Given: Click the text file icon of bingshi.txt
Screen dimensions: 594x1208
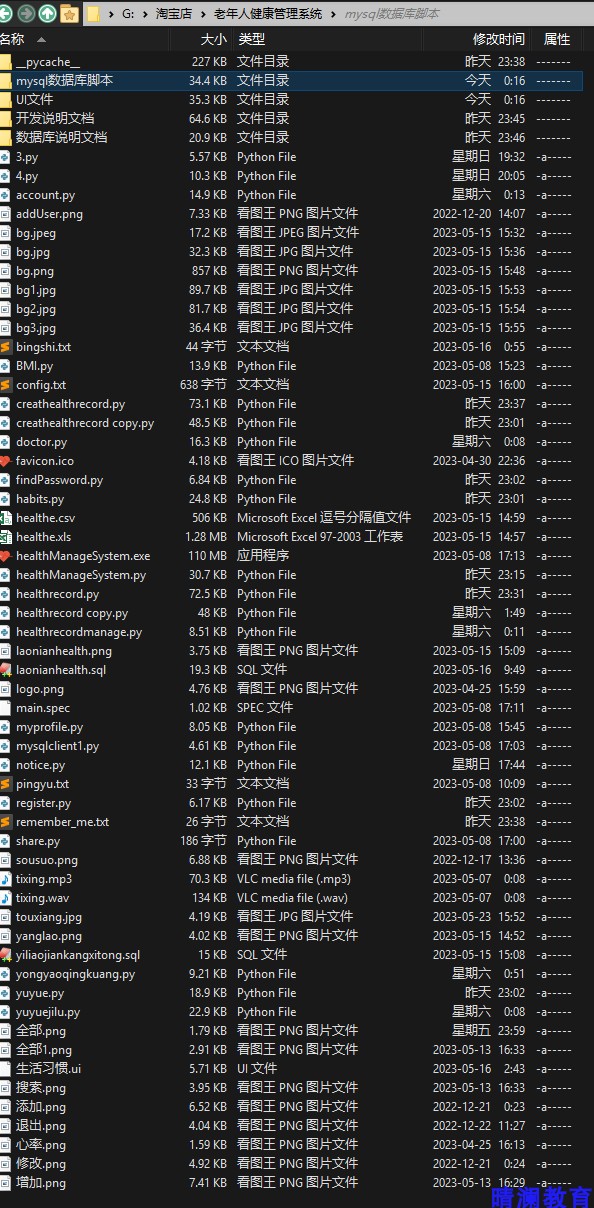Looking at the screenshot, I should 5,347.
